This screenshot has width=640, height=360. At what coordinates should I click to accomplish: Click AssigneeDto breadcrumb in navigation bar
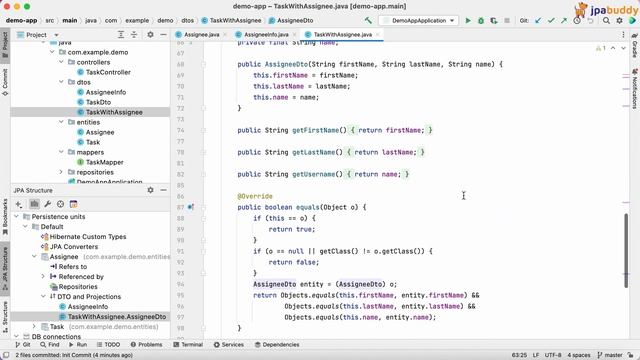coord(291,20)
